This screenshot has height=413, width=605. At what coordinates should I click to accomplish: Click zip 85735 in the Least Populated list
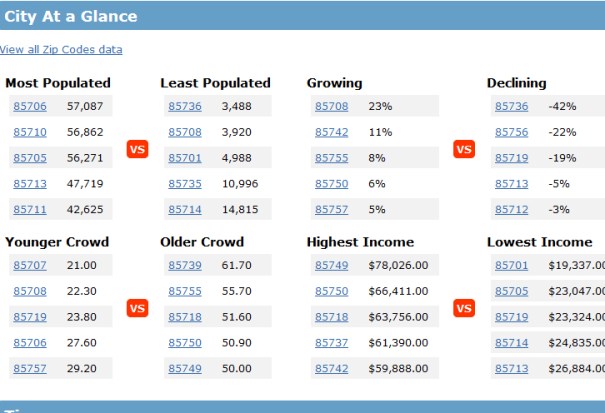185,184
